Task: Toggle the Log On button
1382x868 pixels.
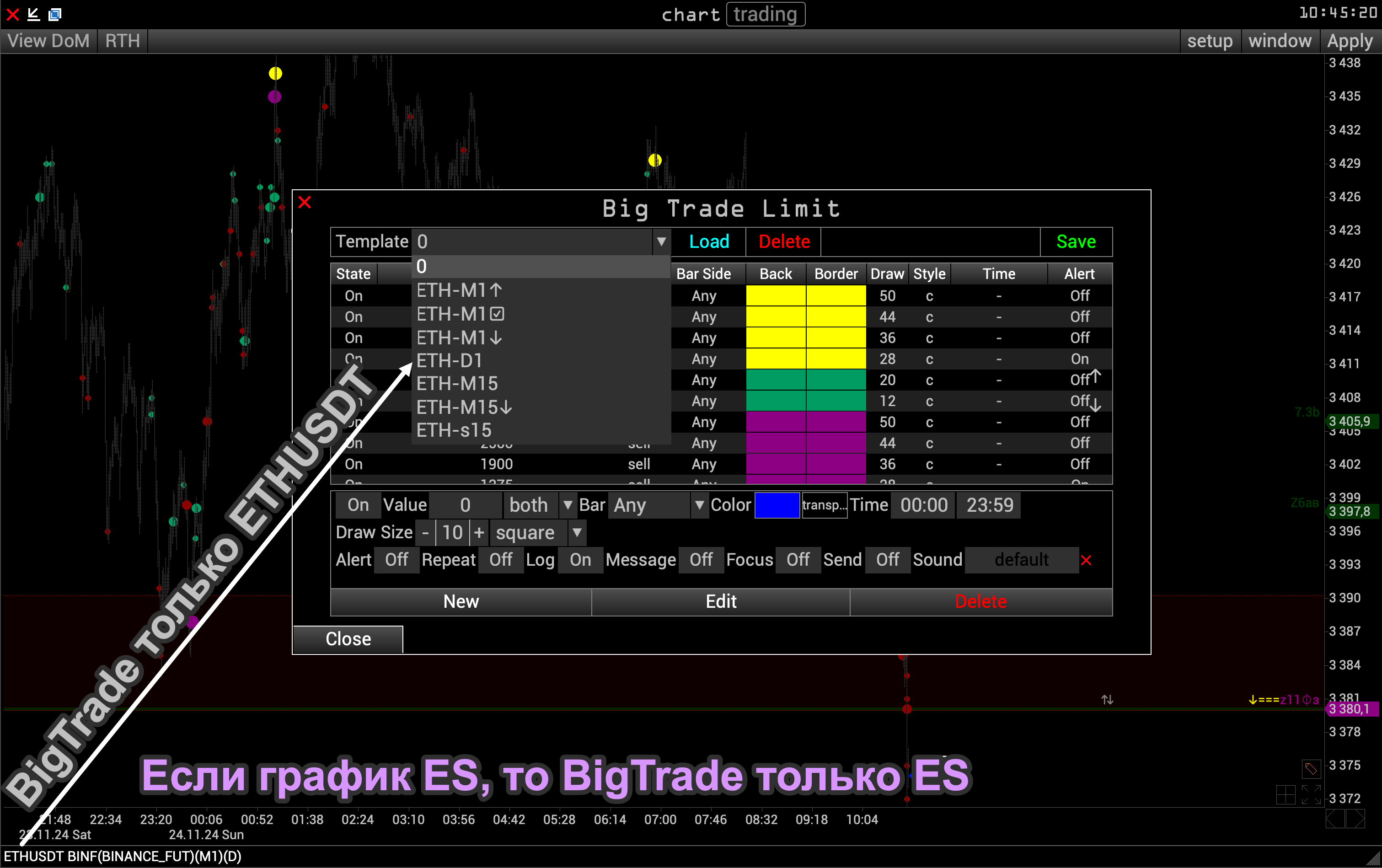Action: pos(580,560)
